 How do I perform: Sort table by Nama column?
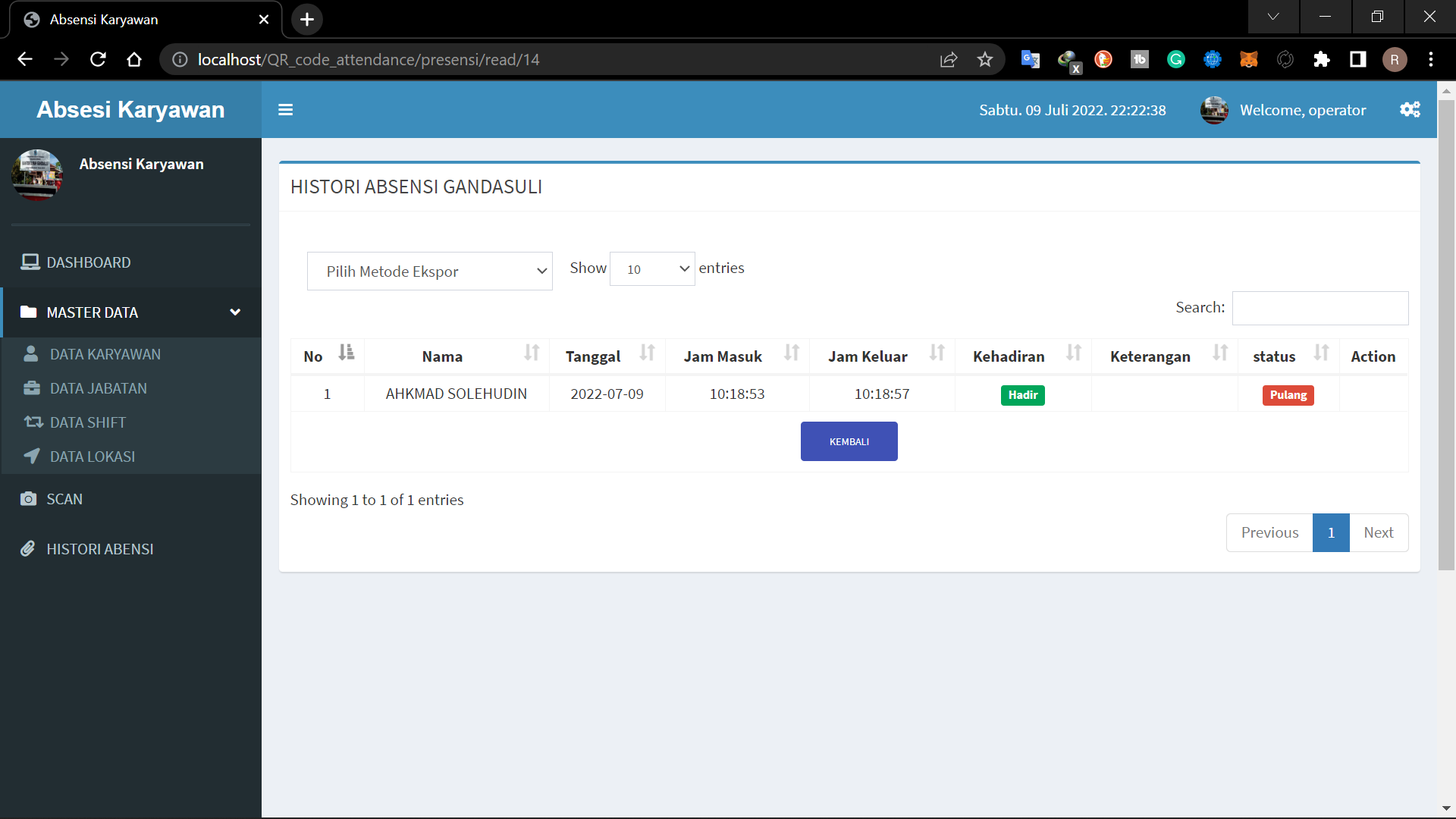click(457, 356)
